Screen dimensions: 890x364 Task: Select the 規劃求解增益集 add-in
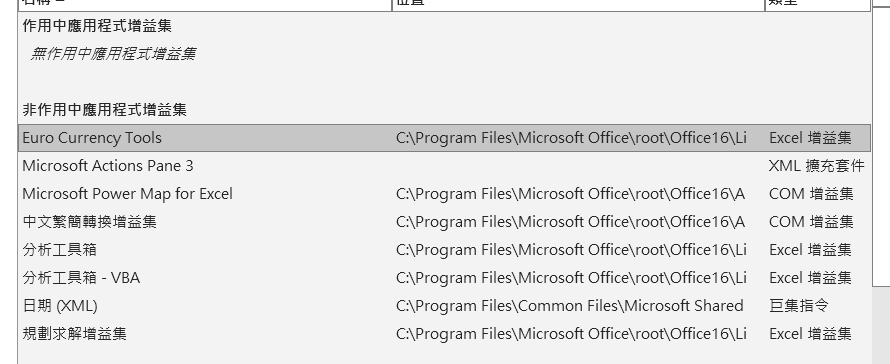(444, 333)
